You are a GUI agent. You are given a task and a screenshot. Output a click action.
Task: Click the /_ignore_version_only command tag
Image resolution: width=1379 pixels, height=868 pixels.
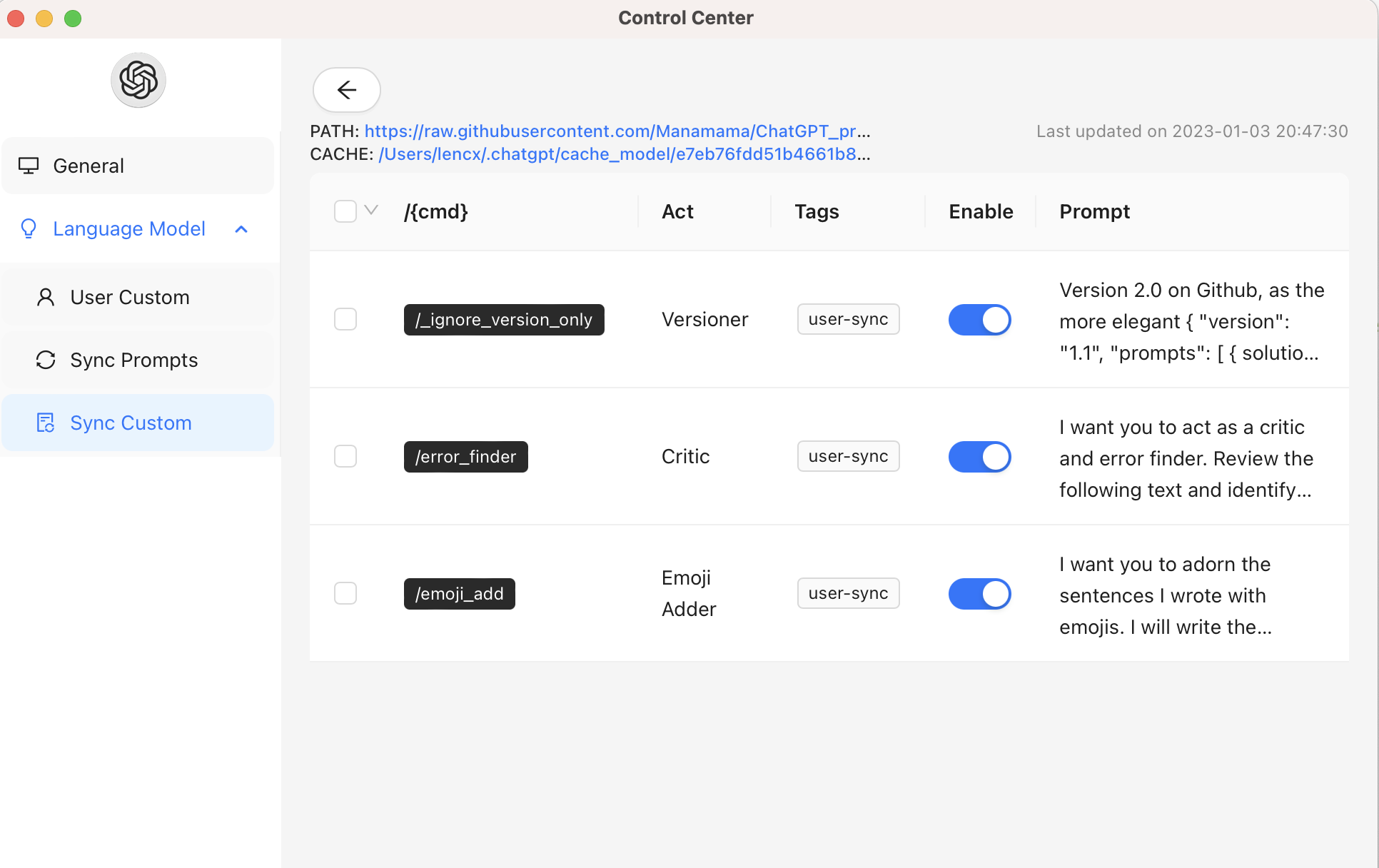pos(504,319)
